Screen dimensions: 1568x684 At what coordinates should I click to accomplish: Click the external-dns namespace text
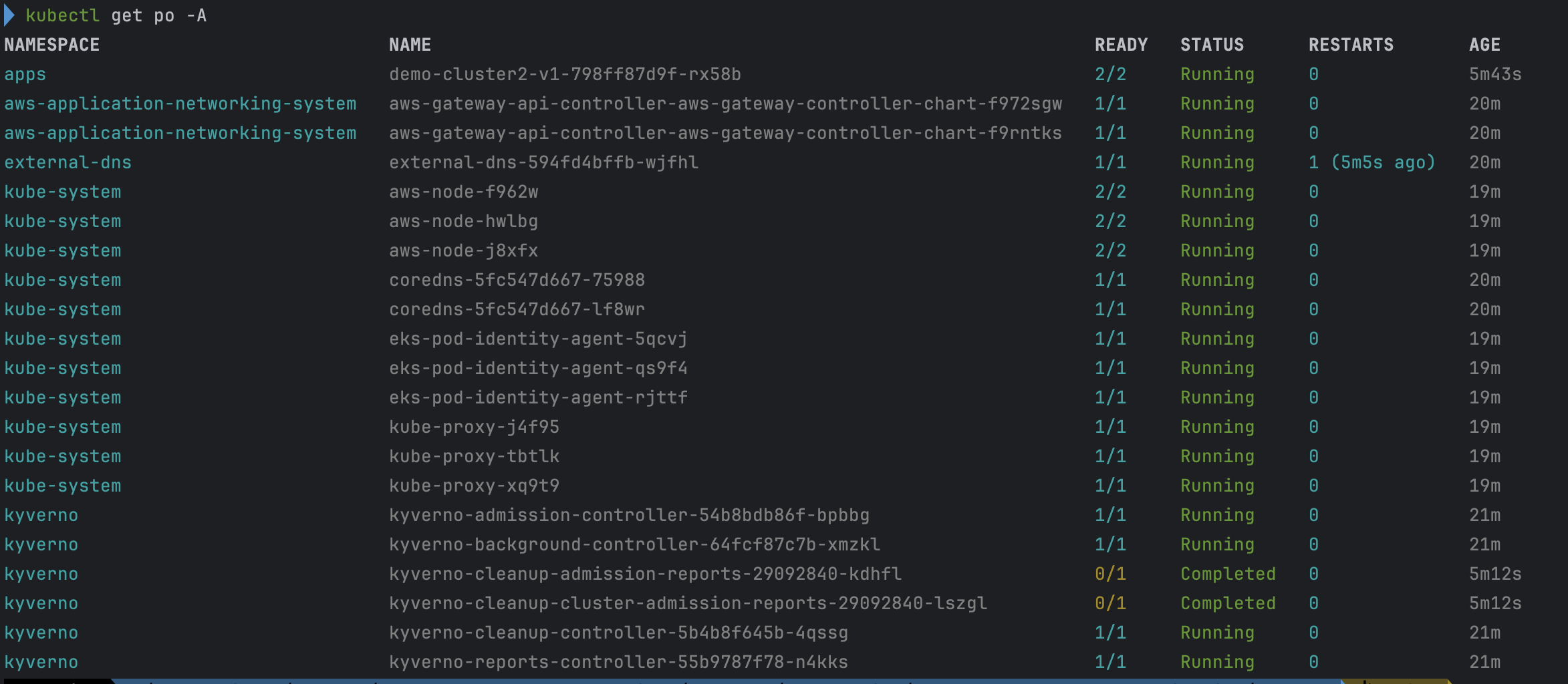click(x=68, y=162)
